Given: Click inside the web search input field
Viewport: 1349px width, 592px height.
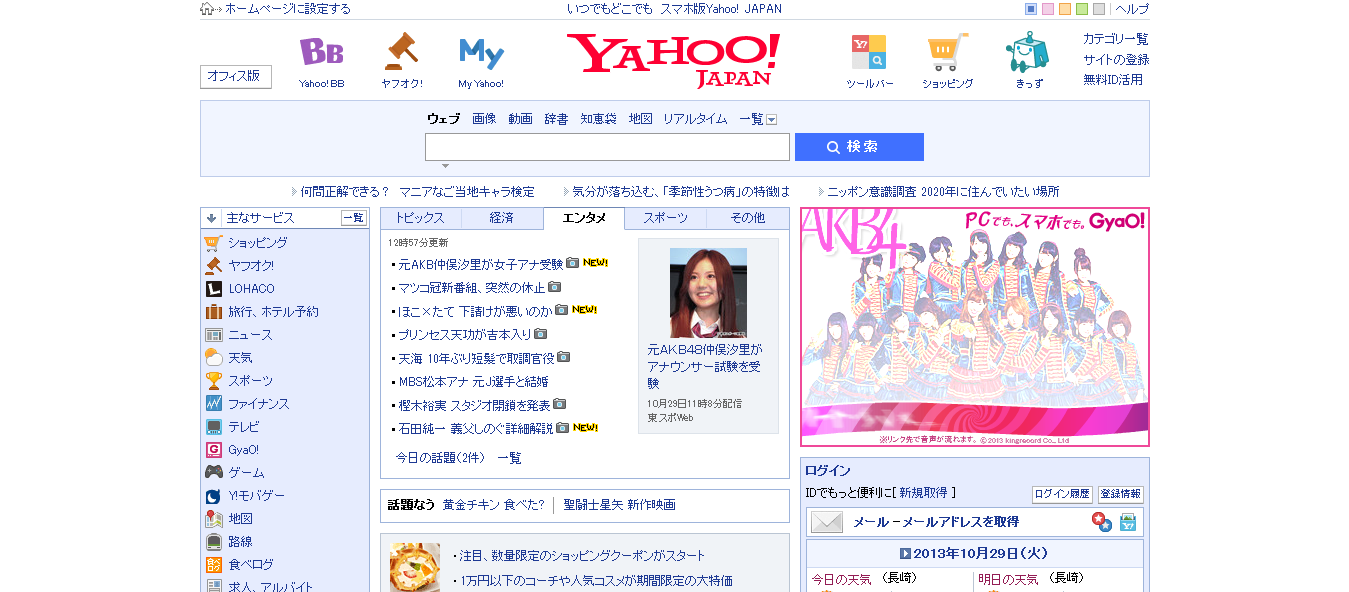Looking at the screenshot, I should tap(607, 147).
